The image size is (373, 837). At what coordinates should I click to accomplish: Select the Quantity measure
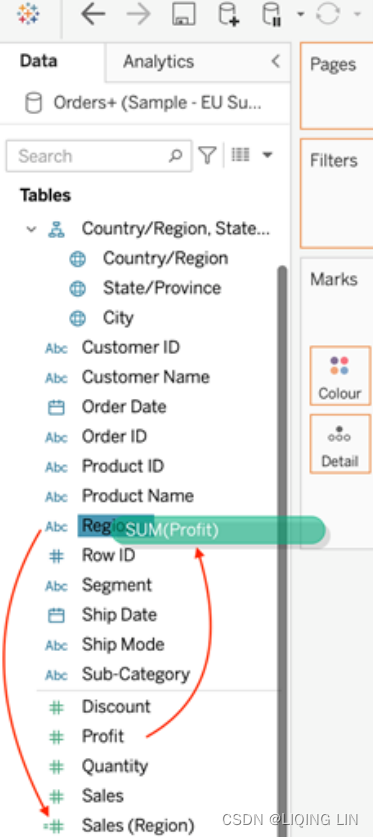click(114, 767)
